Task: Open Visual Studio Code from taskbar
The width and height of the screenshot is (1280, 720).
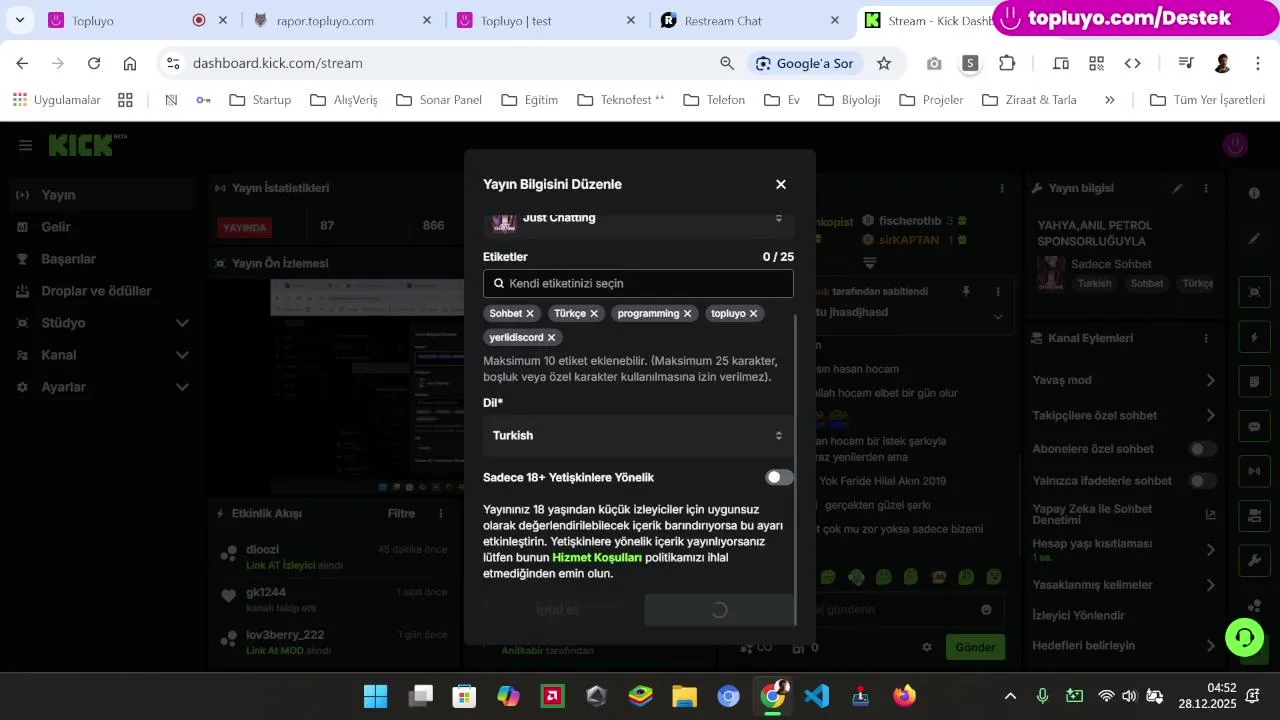Action: 817,696
